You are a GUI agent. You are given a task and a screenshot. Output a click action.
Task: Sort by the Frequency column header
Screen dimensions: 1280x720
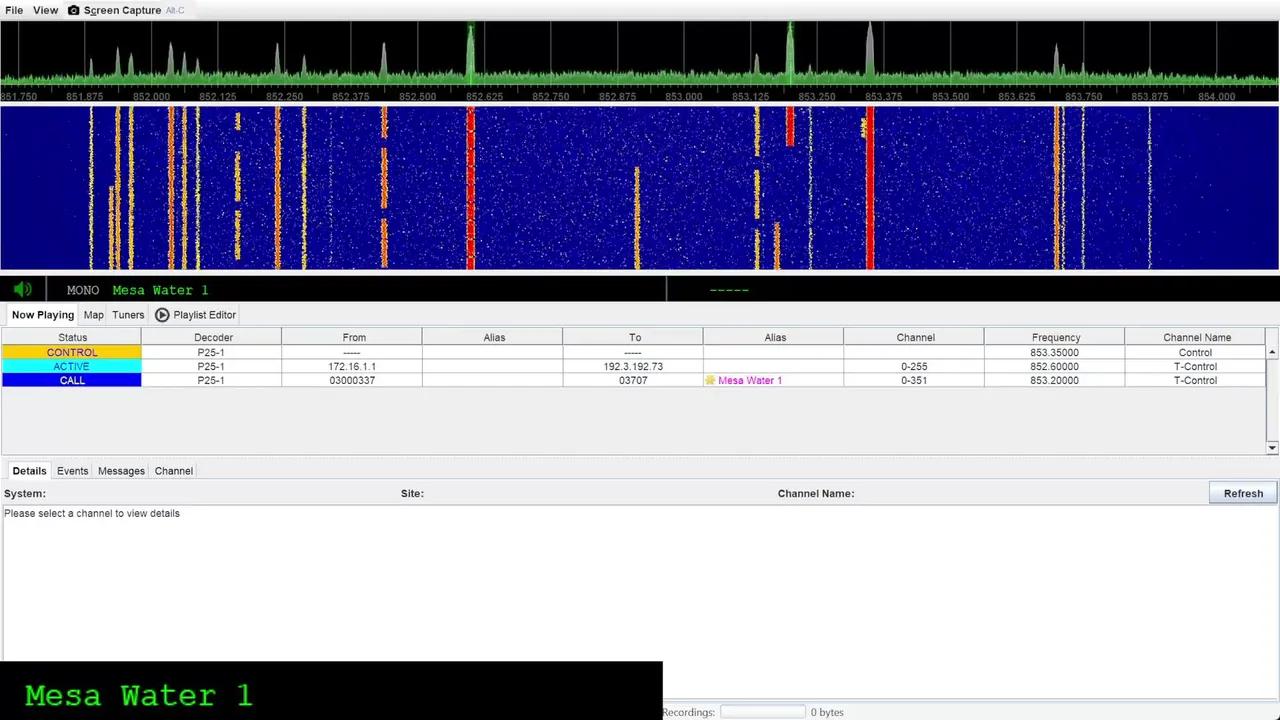pyautogui.click(x=1055, y=337)
